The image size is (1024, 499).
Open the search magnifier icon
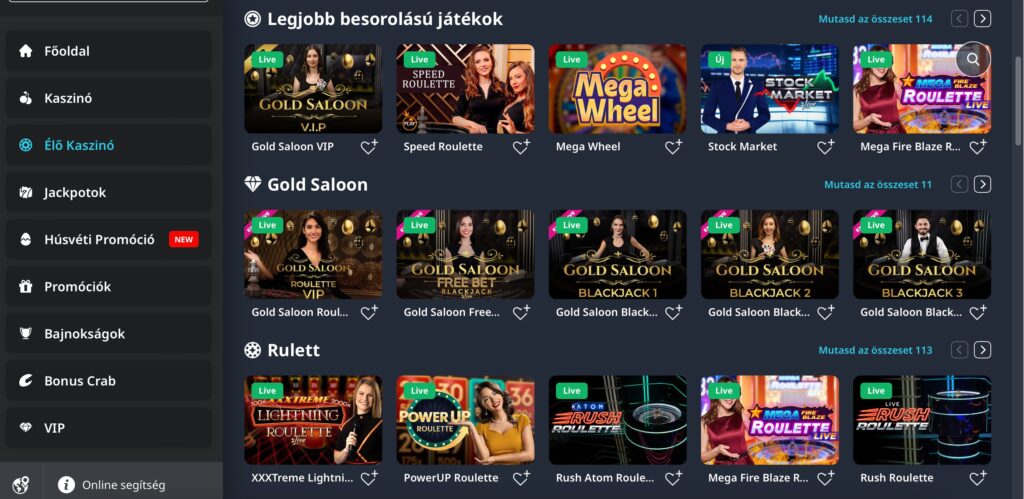point(973,59)
